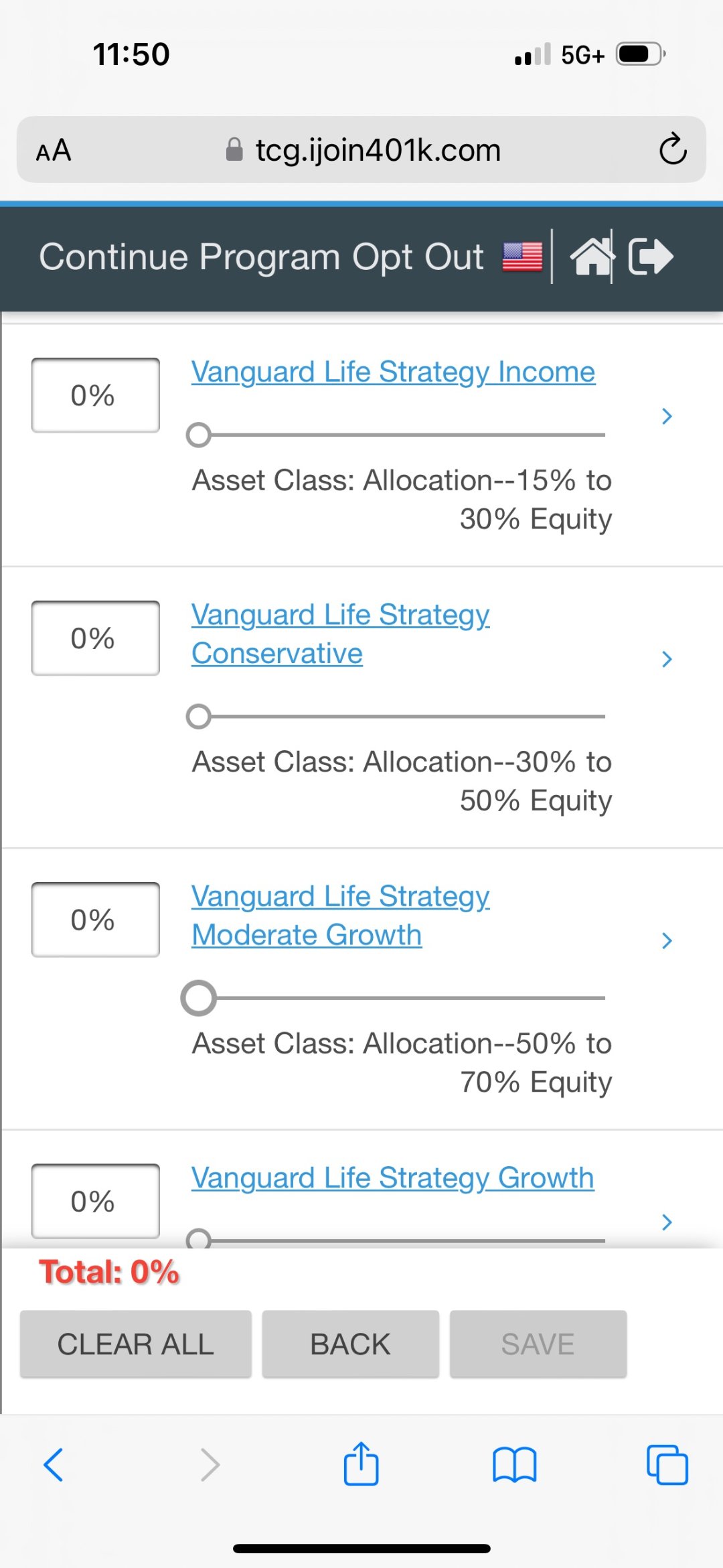Image resolution: width=723 pixels, height=1568 pixels.
Task: Click the Moderate Growth slider handle
Action: (199, 998)
